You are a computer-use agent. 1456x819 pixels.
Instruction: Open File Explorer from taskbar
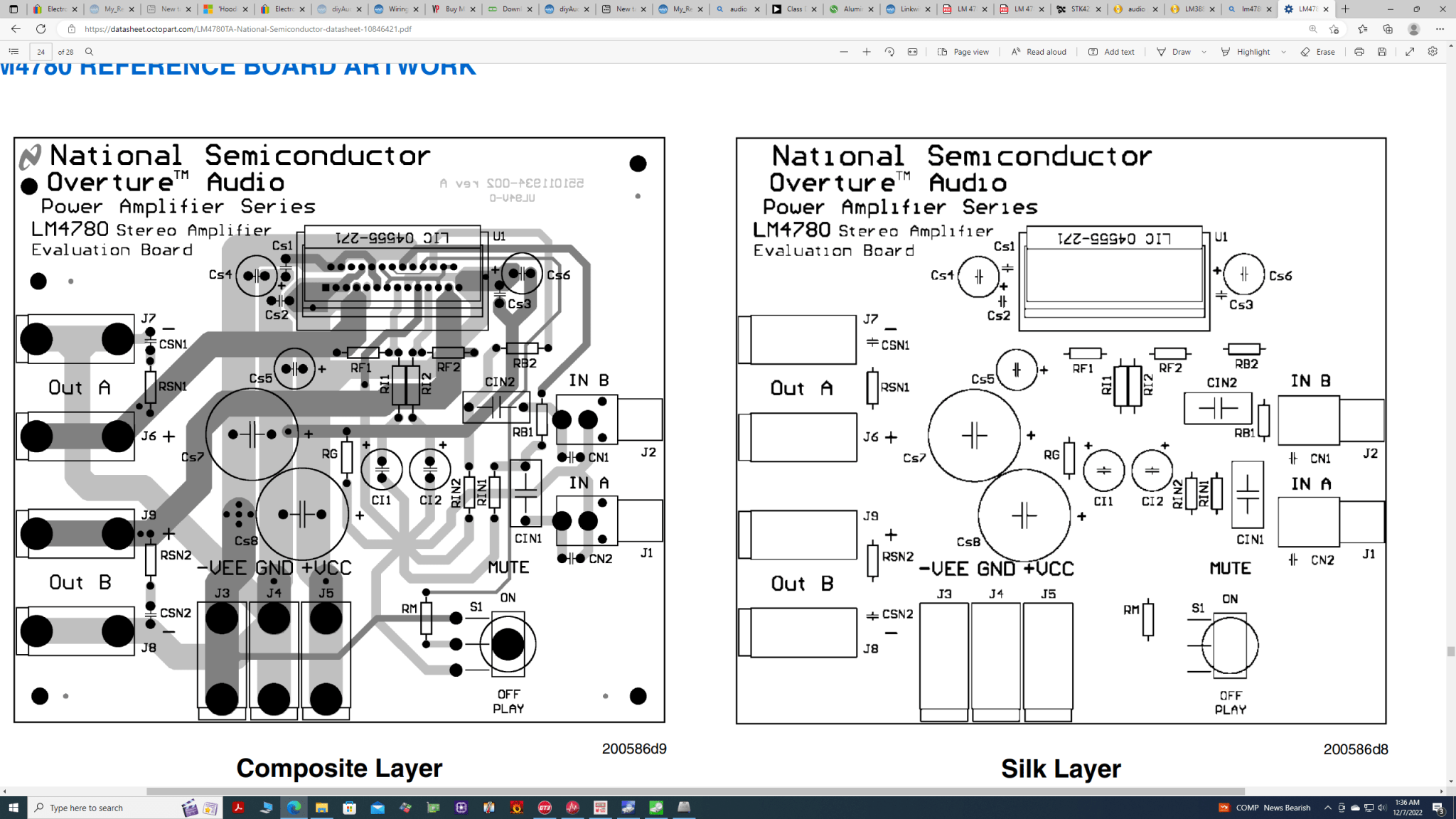(x=321, y=808)
